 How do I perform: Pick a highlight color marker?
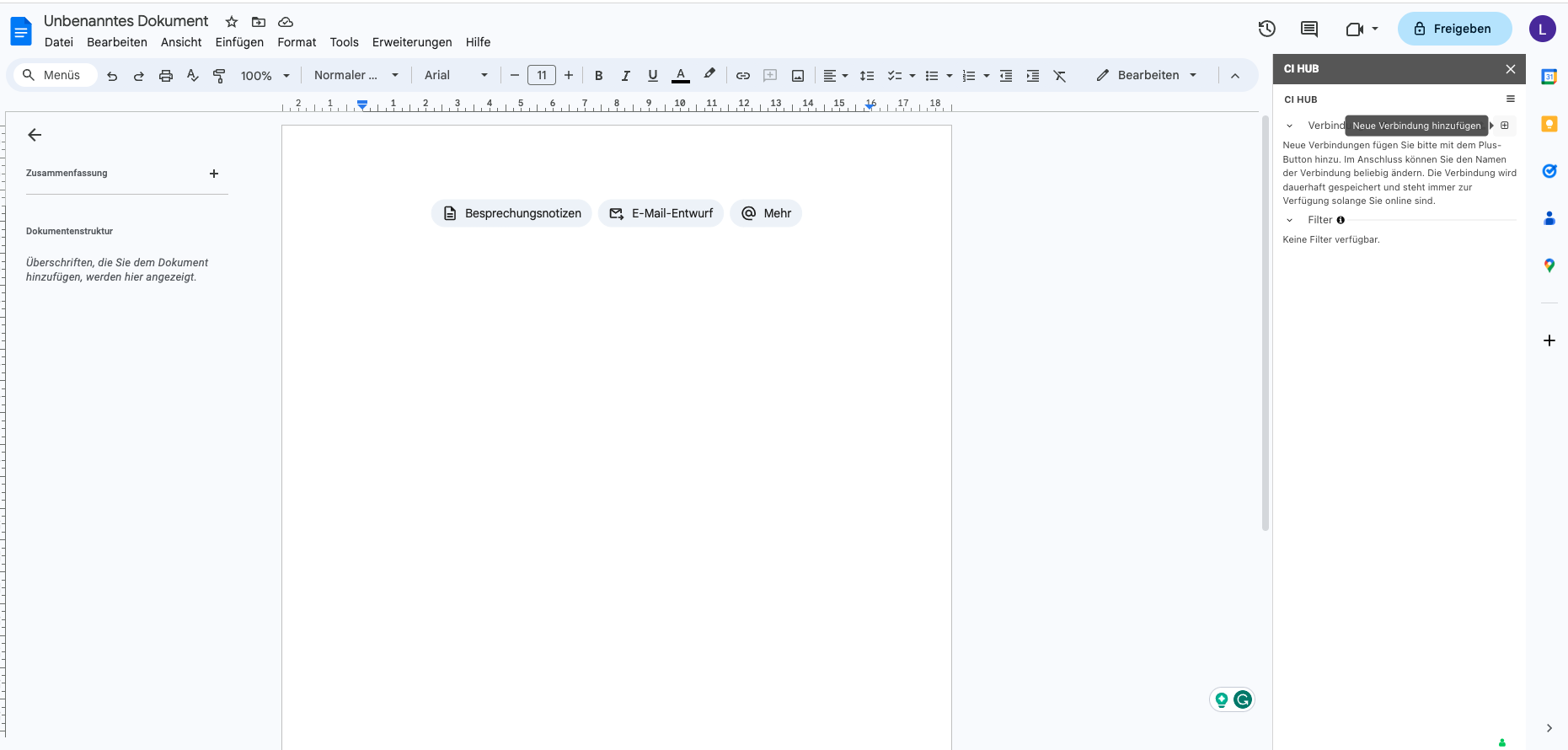click(709, 75)
